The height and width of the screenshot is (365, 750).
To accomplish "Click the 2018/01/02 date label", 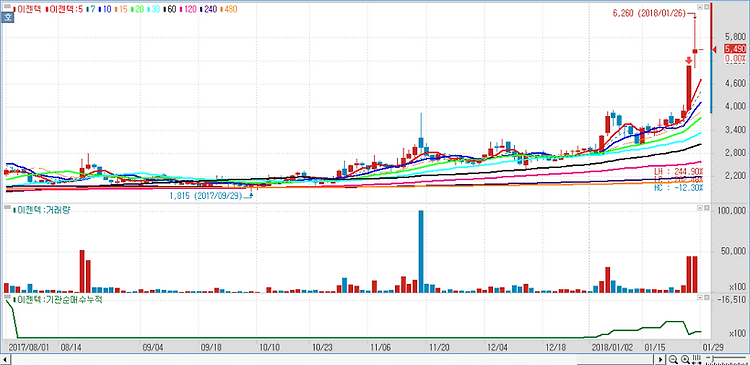I will (x=613, y=346).
